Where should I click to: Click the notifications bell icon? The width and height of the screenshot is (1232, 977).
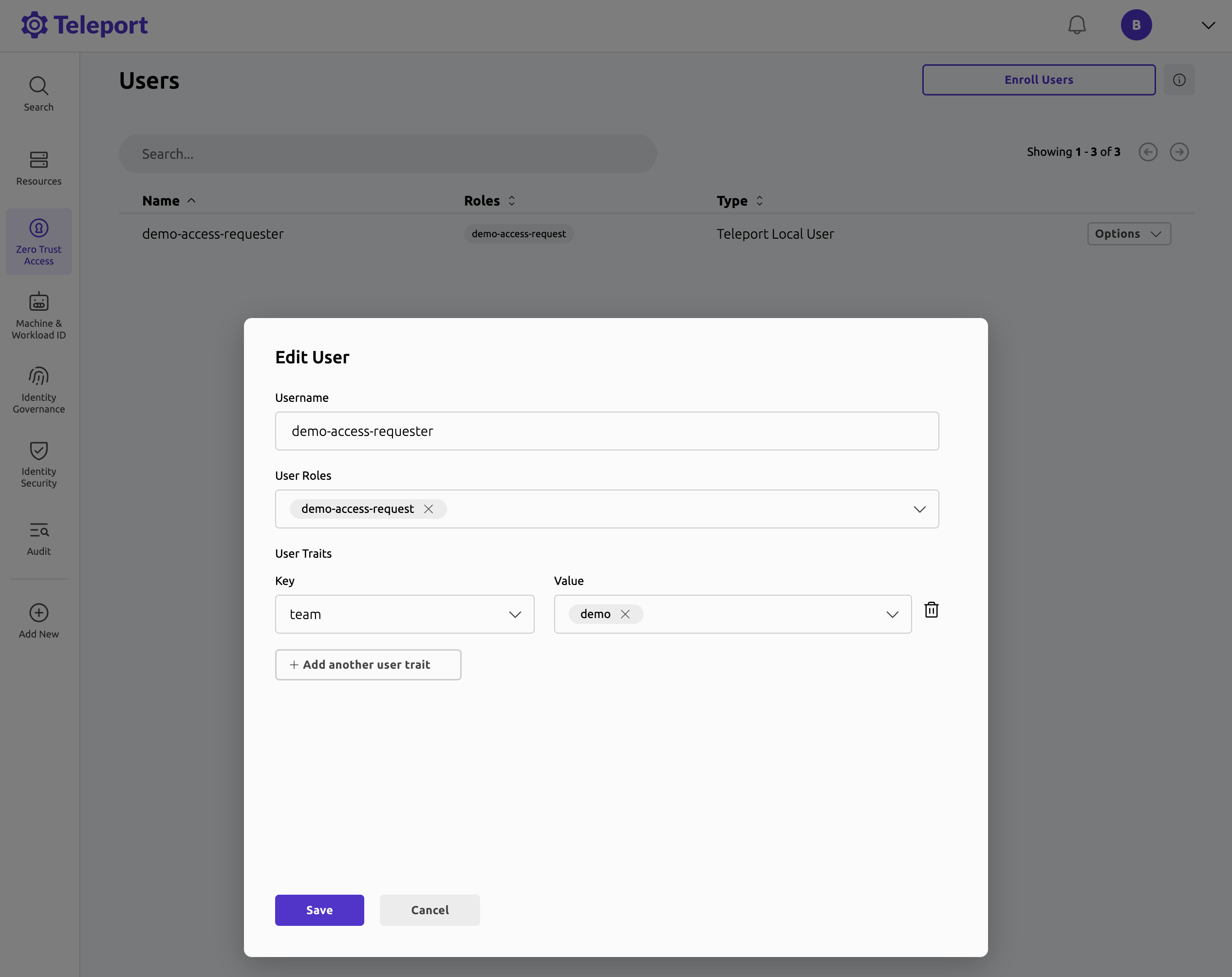pos(1077,25)
